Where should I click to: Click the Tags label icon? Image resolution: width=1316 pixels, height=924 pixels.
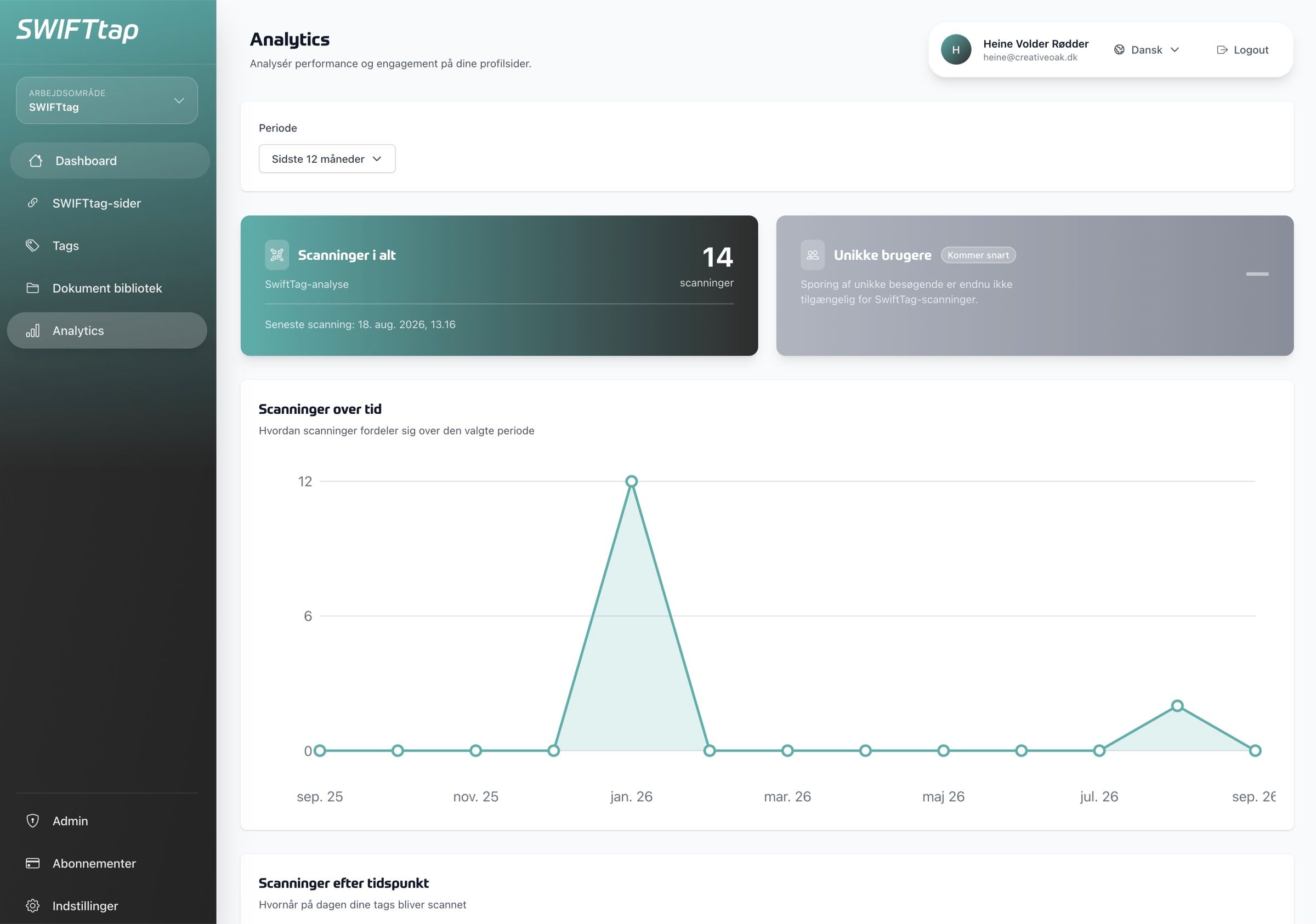click(33, 245)
